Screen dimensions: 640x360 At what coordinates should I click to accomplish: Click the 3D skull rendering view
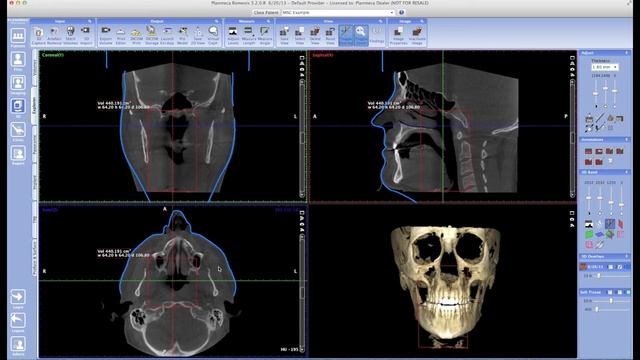(443, 282)
